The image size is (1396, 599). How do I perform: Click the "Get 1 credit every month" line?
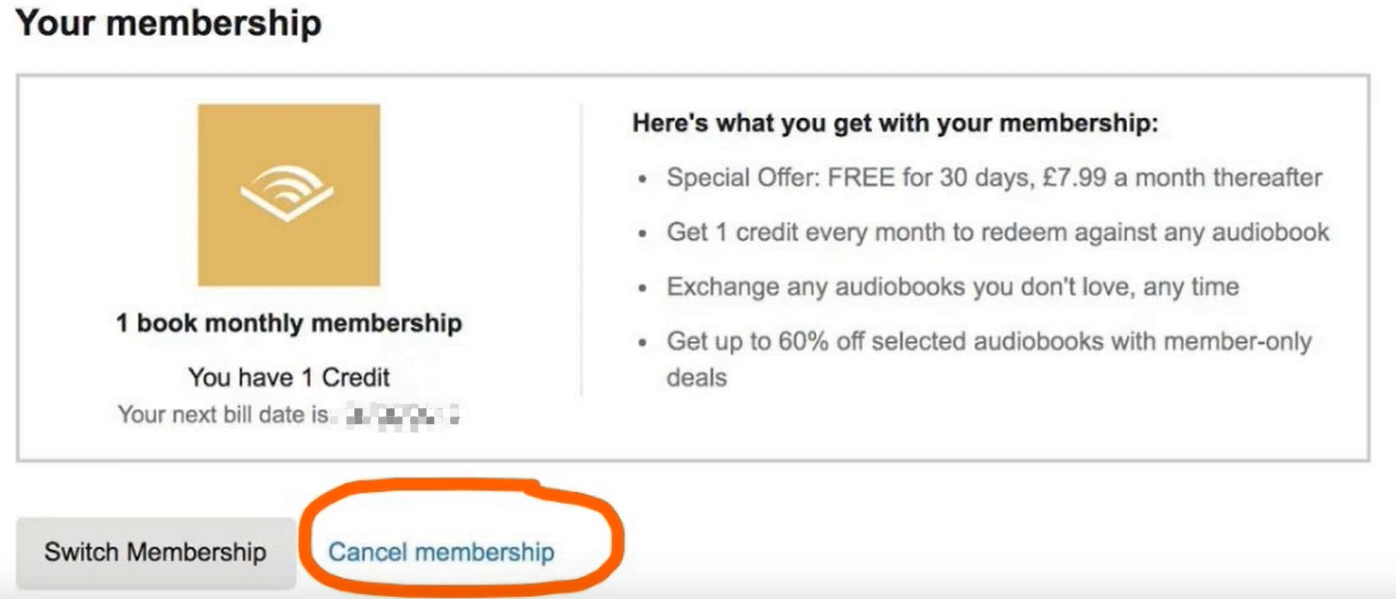pyautogui.click(x=998, y=233)
